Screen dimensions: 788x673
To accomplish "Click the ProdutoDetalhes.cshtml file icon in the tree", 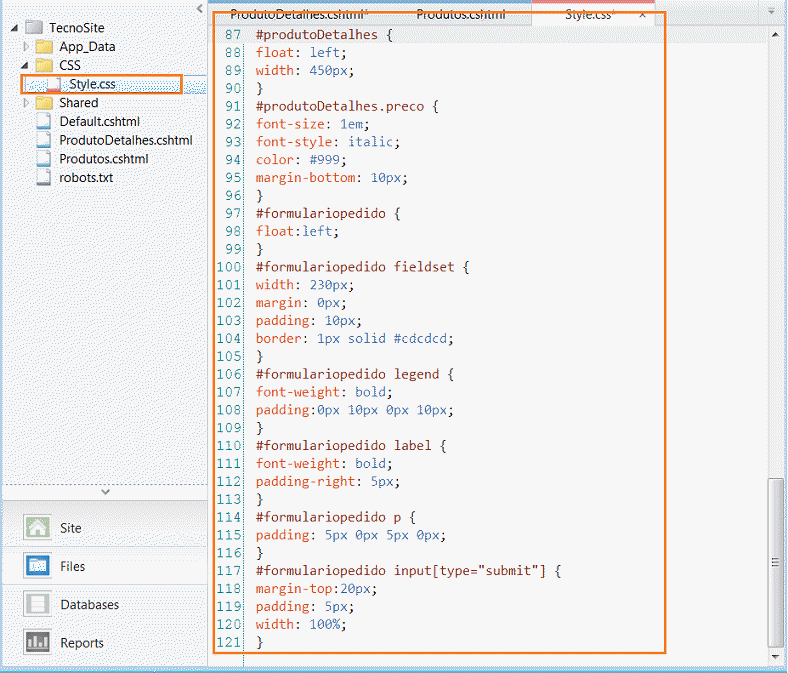I will click(44, 140).
